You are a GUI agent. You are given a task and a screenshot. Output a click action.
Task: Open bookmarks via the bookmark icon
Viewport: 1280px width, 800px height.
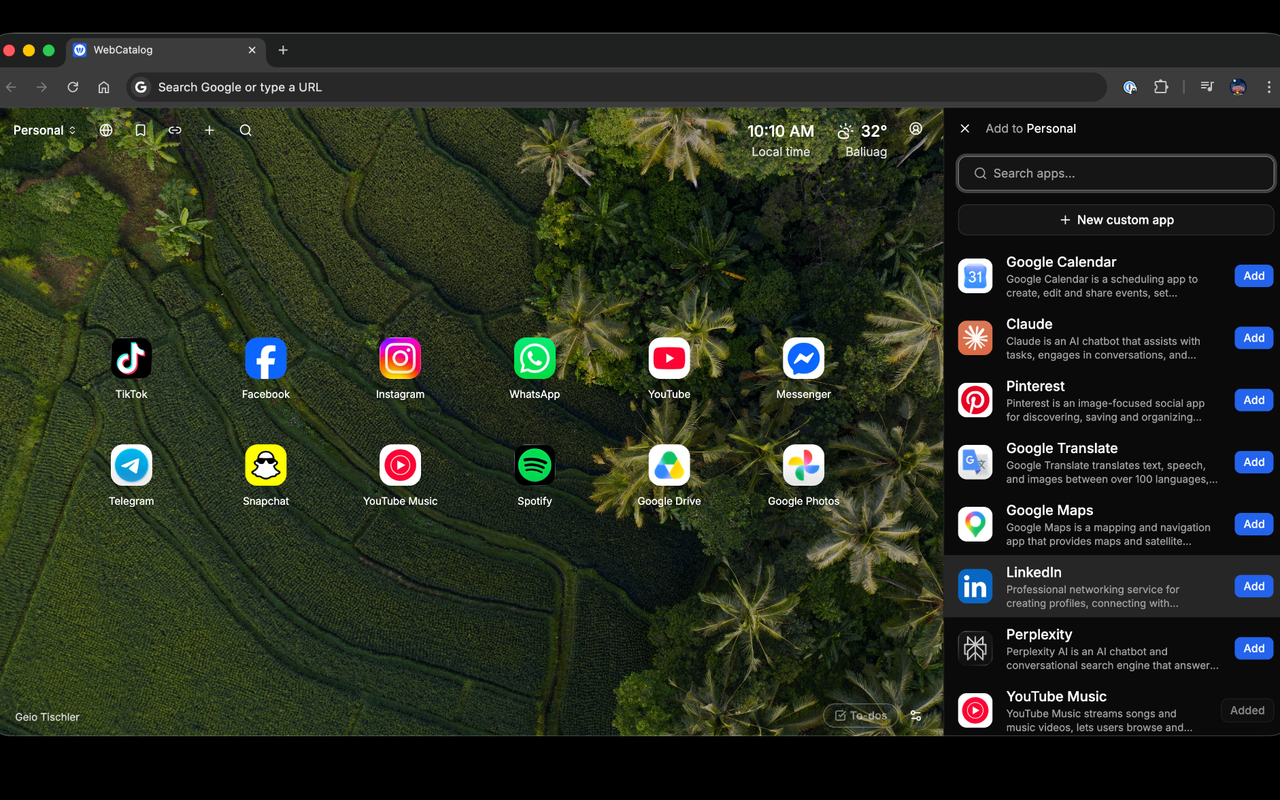[140, 130]
